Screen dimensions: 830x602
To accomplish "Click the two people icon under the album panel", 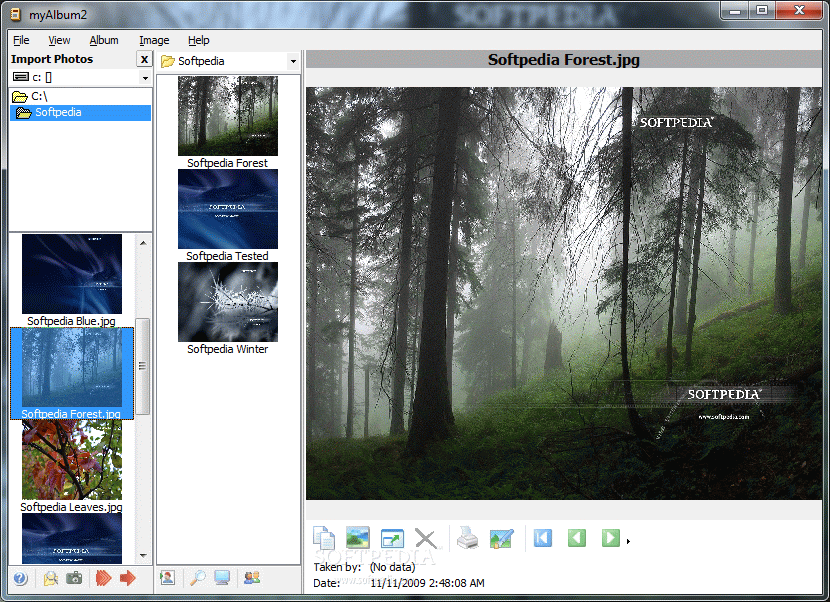I will pos(252,578).
